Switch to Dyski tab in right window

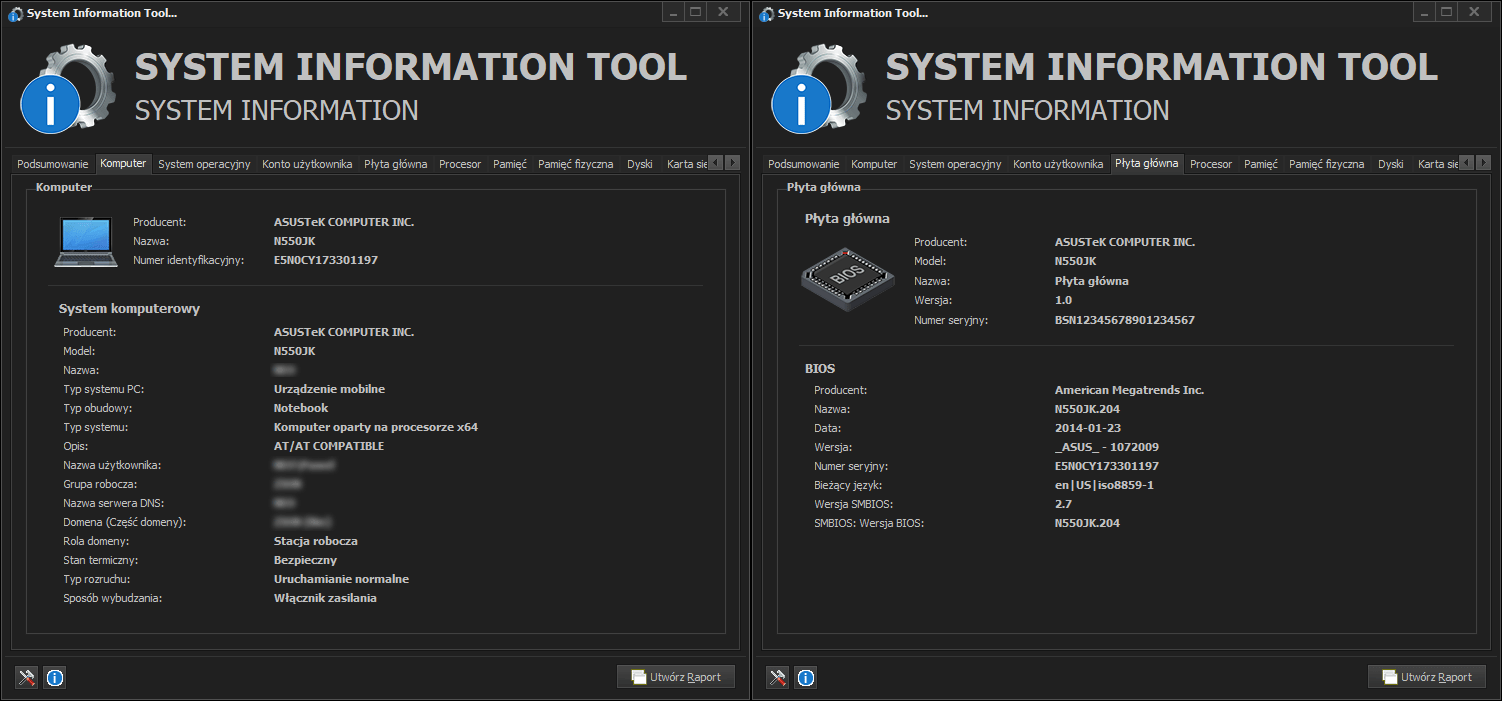coord(1391,164)
